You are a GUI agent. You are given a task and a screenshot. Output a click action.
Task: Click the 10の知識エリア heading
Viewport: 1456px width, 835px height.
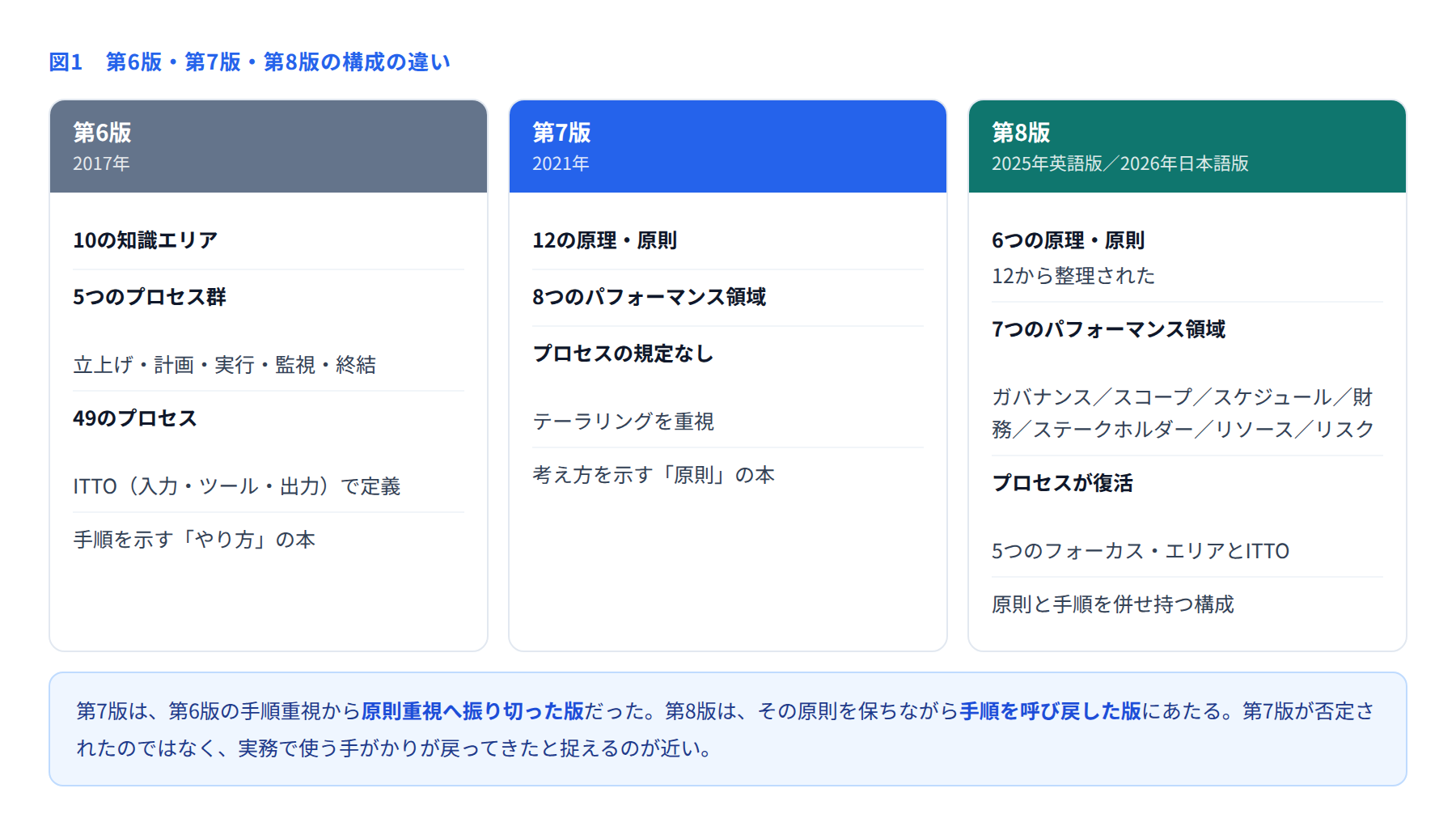pyautogui.click(x=146, y=240)
